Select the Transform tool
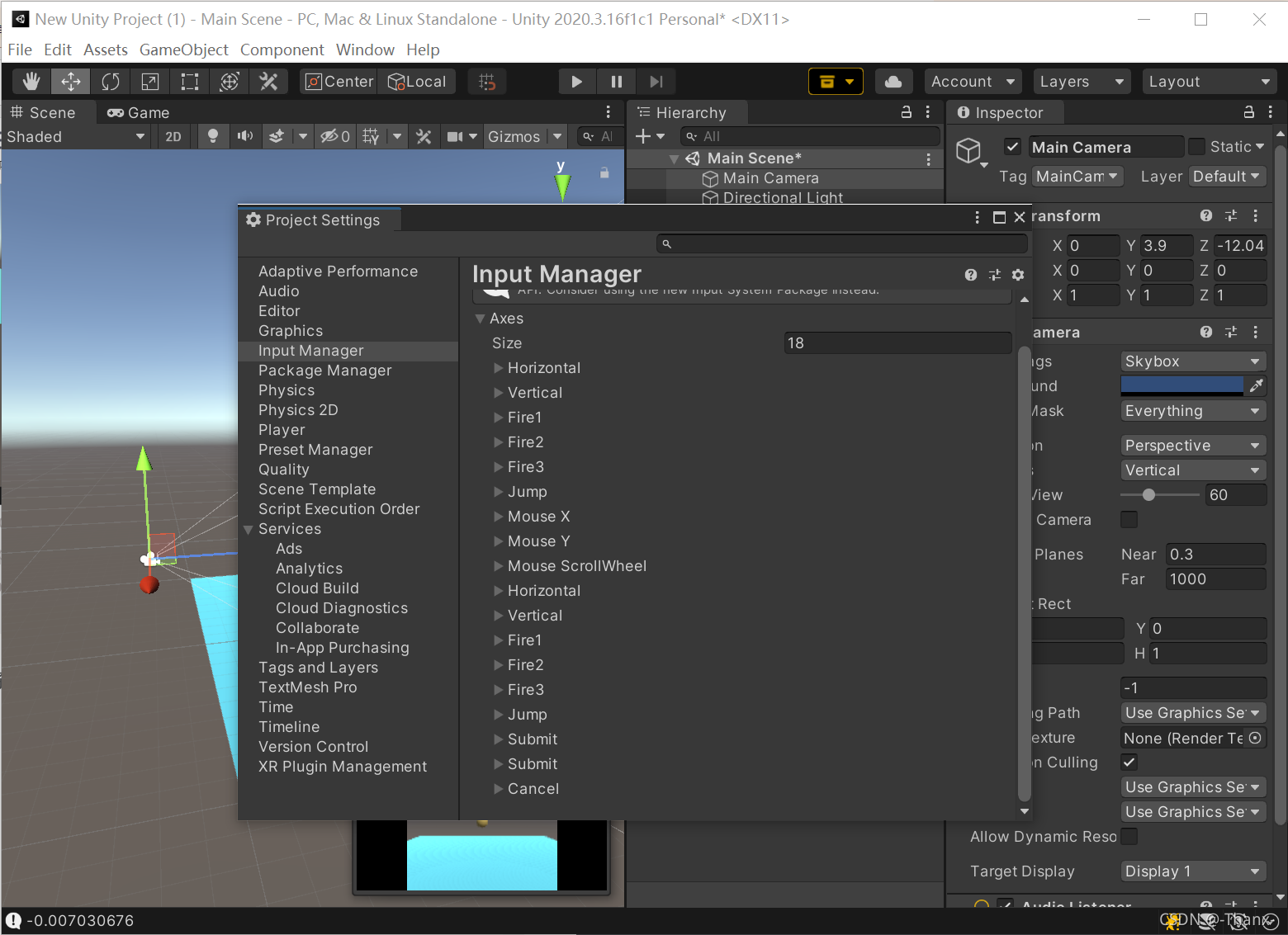 [x=230, y=82]
